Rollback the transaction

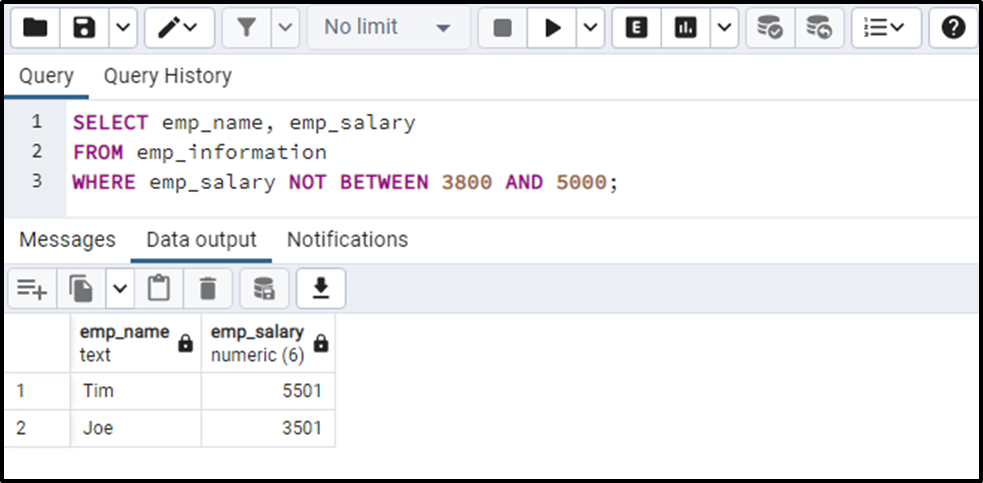pyautogui.click(x=819, y=28)
